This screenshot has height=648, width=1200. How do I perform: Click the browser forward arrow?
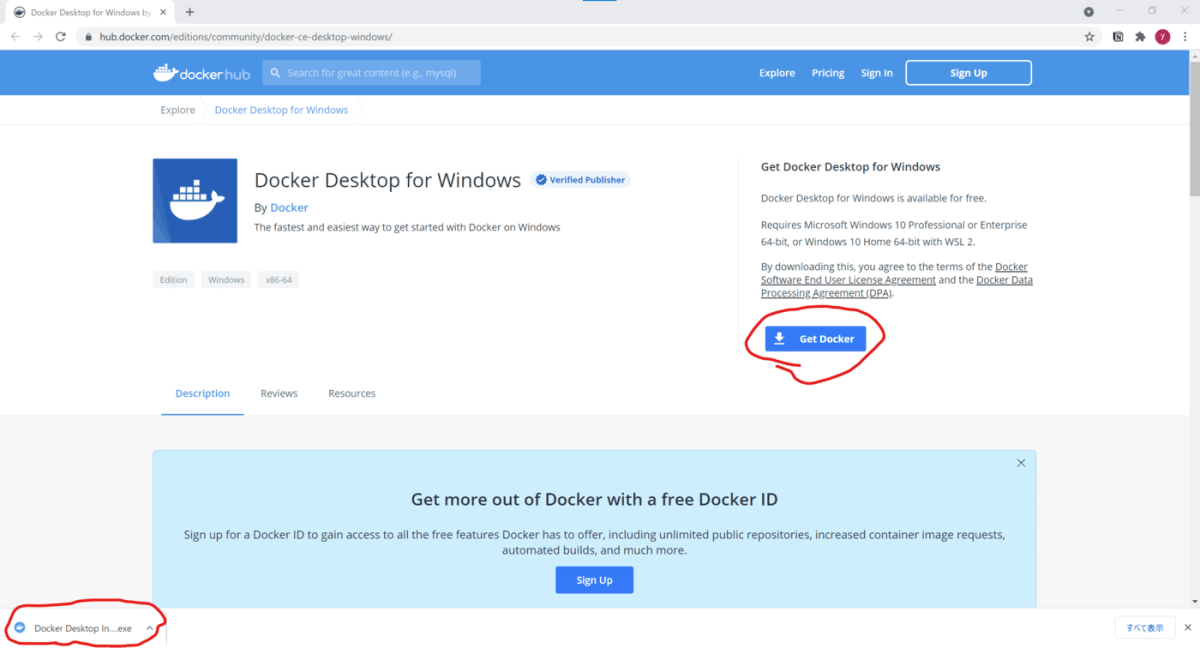click(38, 36)
